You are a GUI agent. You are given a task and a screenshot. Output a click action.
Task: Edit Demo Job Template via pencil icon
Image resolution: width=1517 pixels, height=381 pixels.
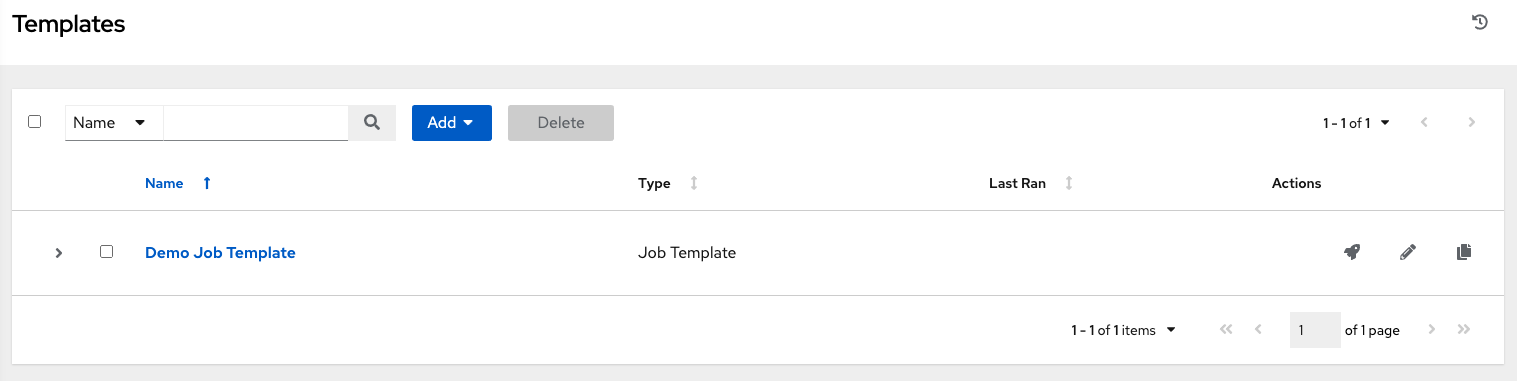pyautogui.click(x=1408, y=253)
